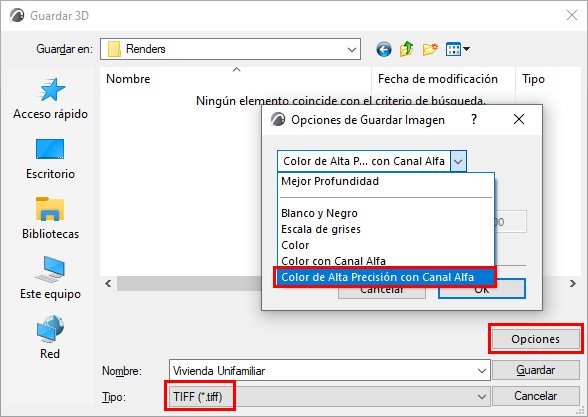This screenshot has height=417, width=588.
Task: Sort files by Nombre column
Action: [236, 79]
